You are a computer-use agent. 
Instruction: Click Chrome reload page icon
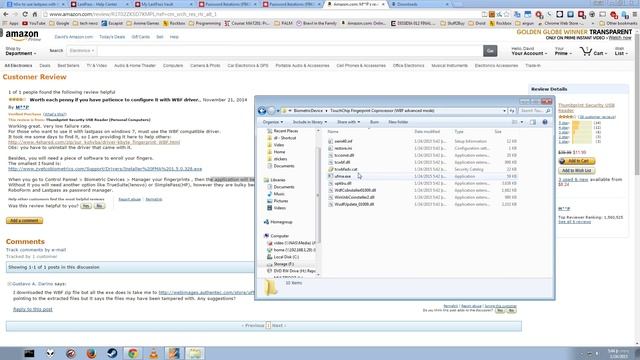coord(25,14)
